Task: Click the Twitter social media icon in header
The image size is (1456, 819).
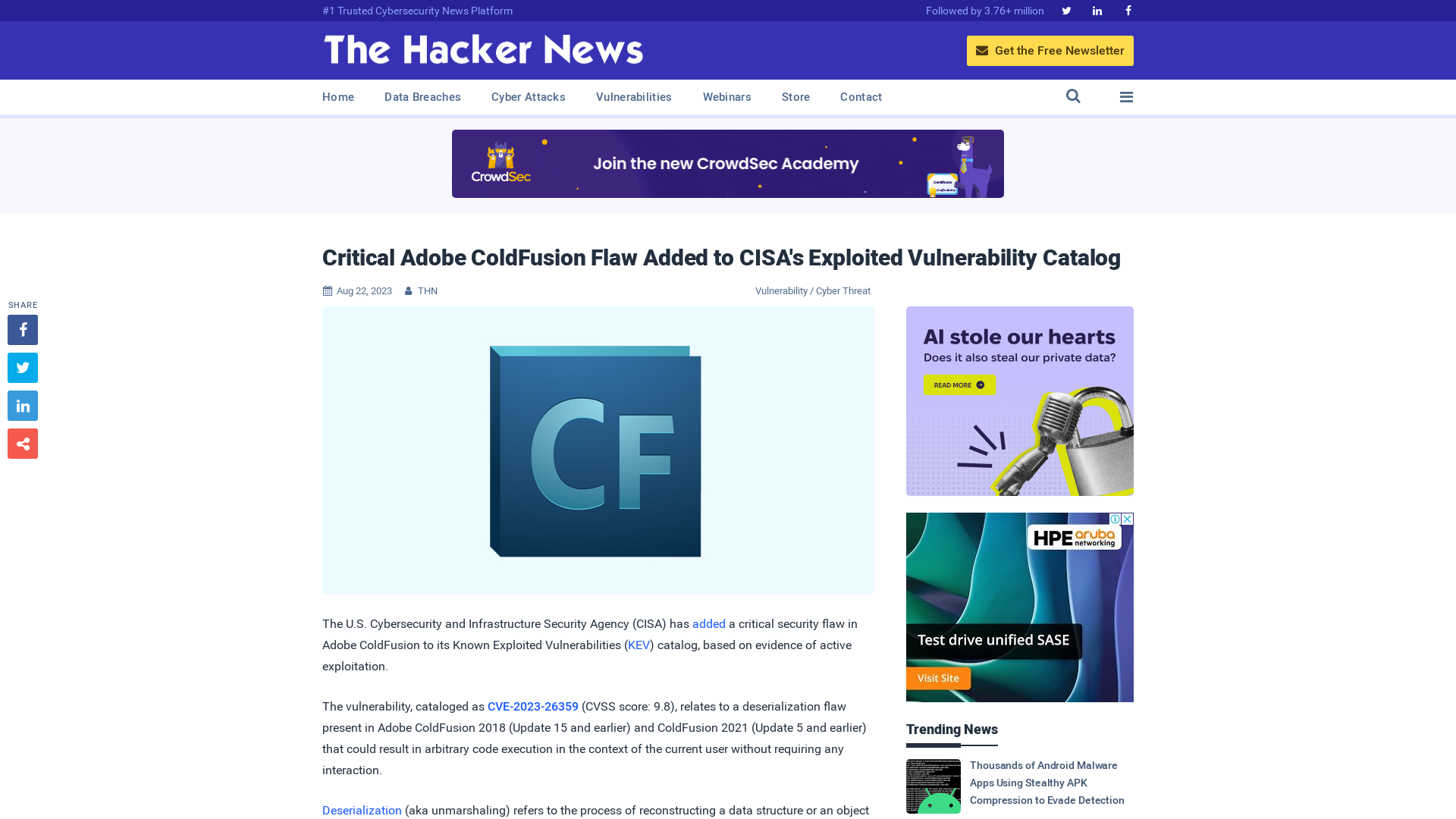Action: [x=1066, y=10]
